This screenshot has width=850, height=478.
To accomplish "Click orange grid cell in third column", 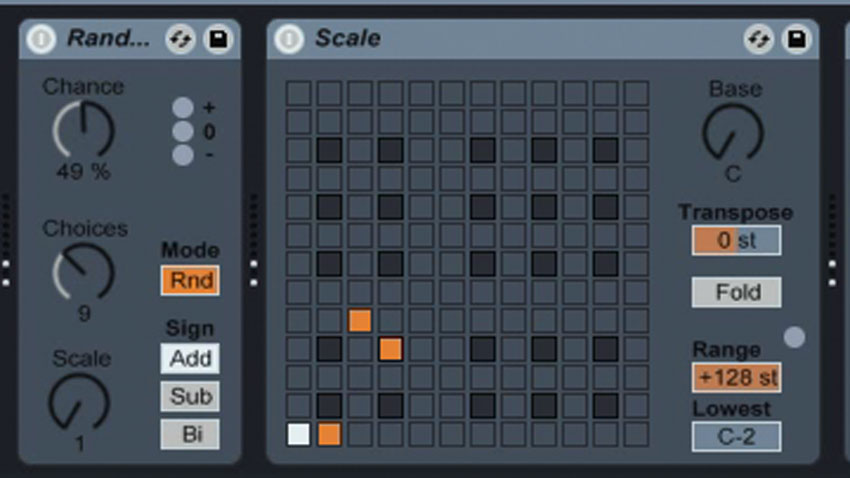I will click(x=360, y=320).
